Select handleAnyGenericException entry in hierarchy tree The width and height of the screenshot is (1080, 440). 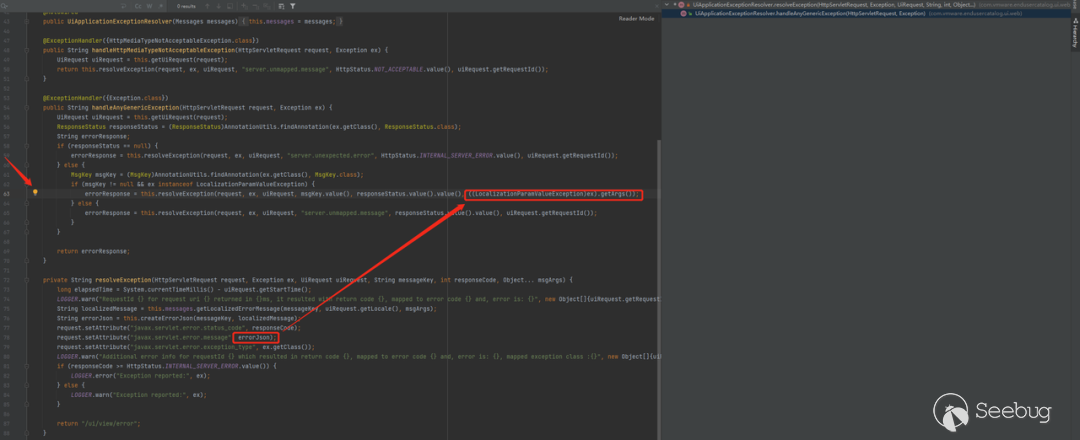point(800,14)
